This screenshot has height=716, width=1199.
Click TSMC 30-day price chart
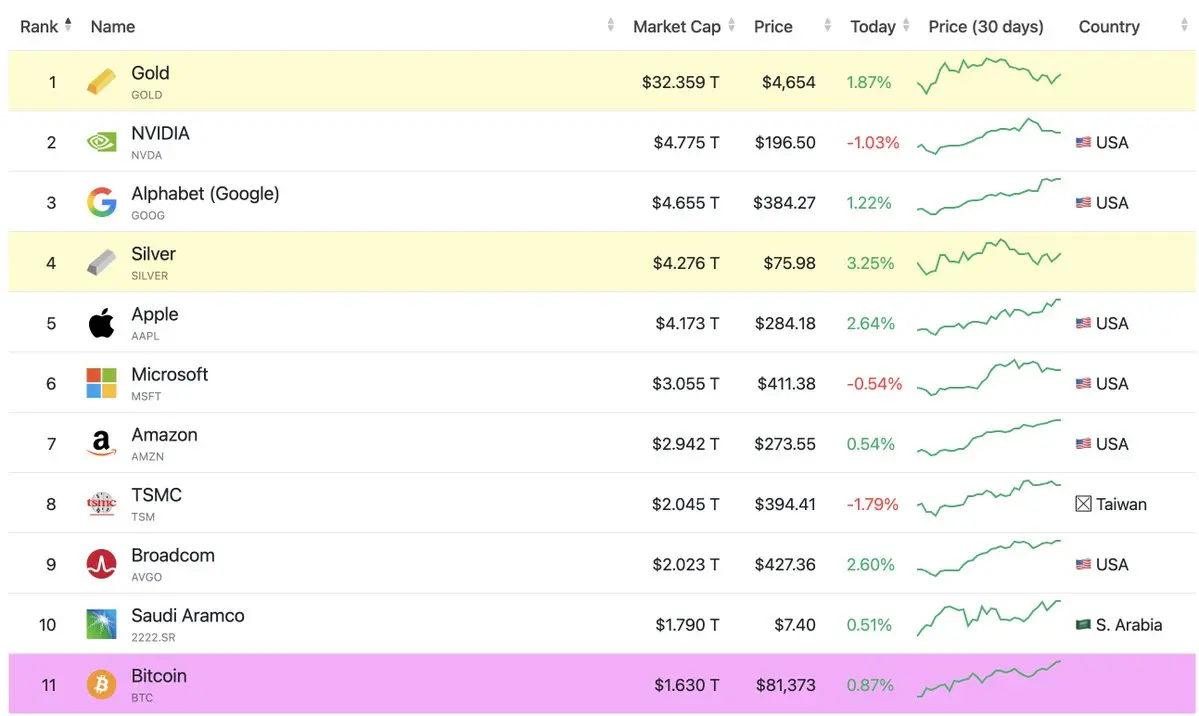989,498
